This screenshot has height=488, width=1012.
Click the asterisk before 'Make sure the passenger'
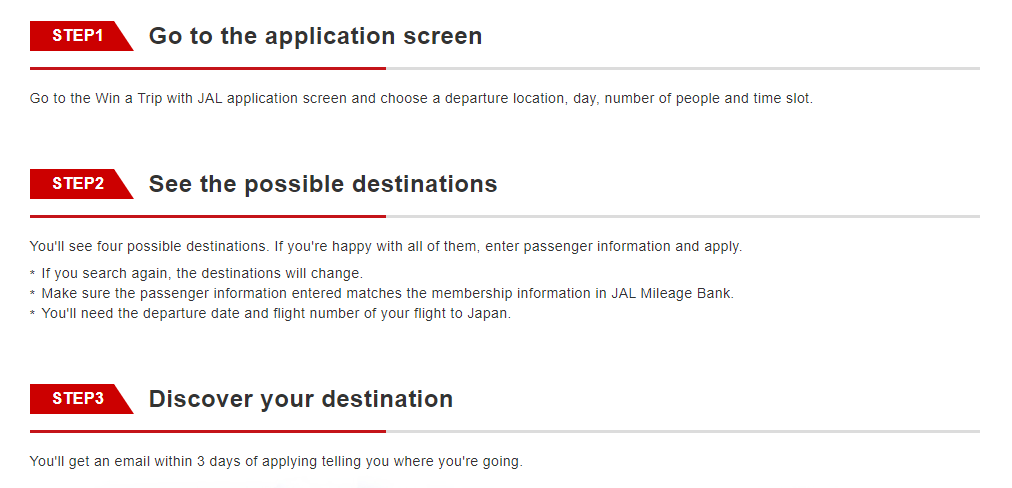tap(33, 294)
